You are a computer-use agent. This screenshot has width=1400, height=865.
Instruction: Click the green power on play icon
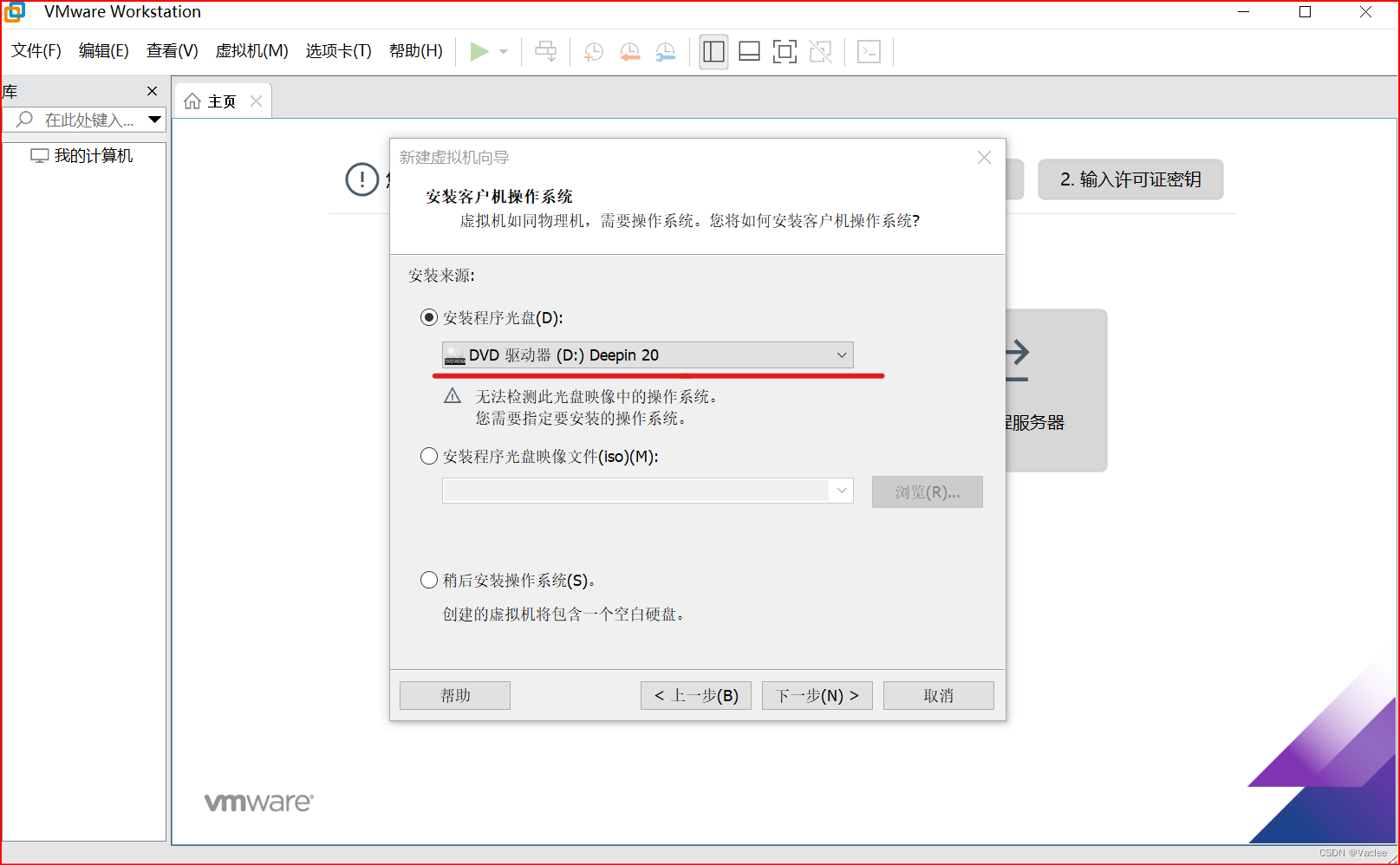coord(479,52)
